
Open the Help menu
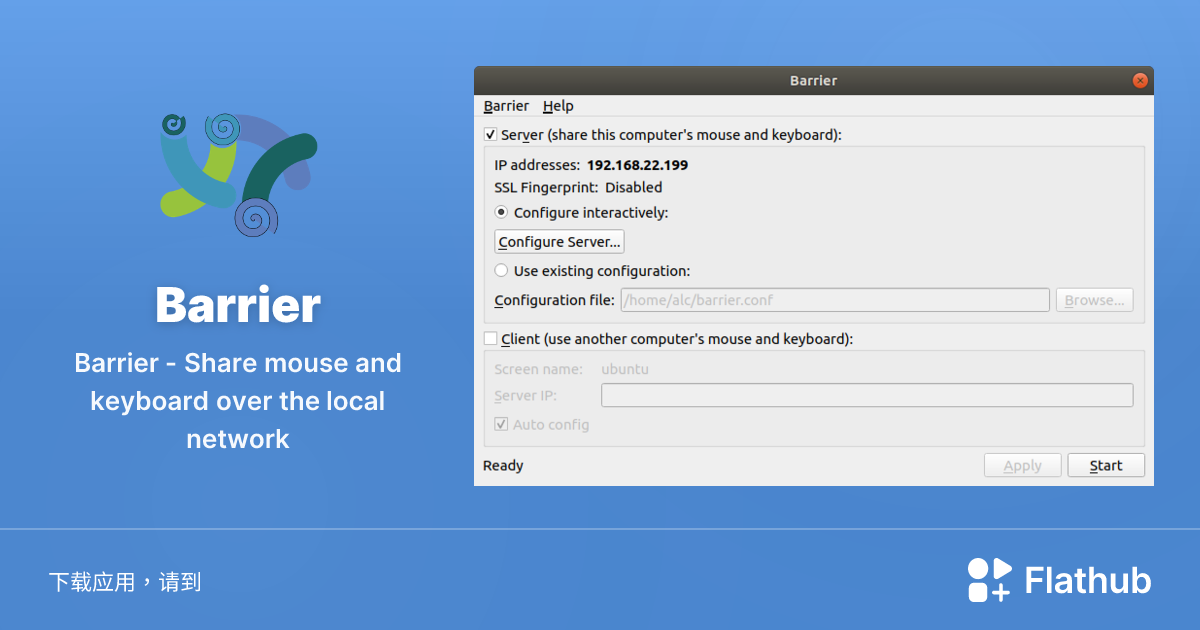(558, 106)
